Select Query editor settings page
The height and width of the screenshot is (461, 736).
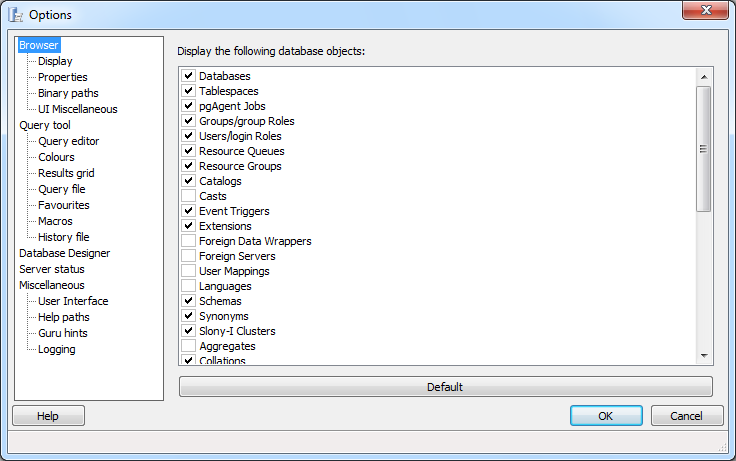point(68,141)
